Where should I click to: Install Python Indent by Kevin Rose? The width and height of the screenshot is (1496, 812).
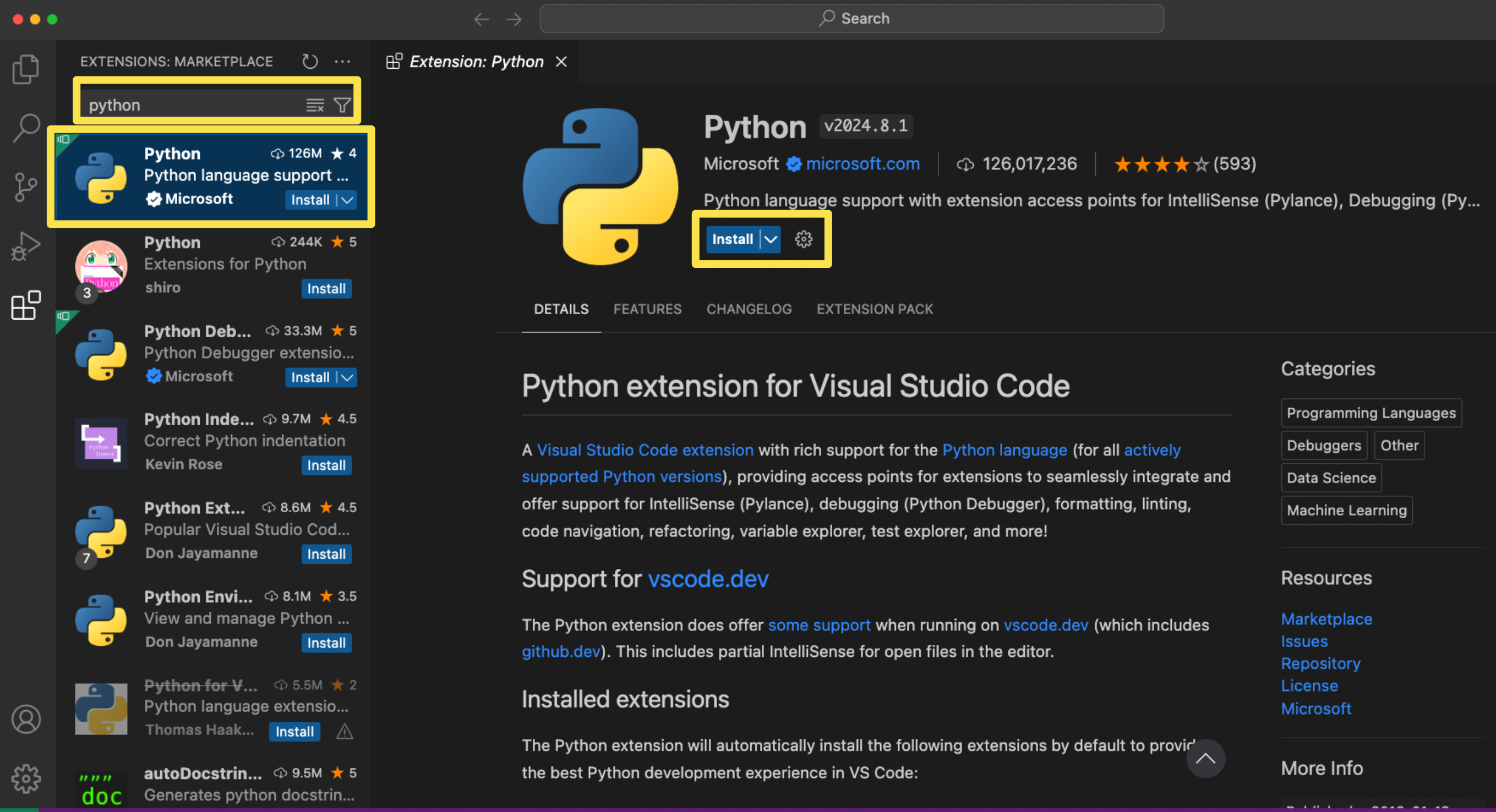(326, 465)
